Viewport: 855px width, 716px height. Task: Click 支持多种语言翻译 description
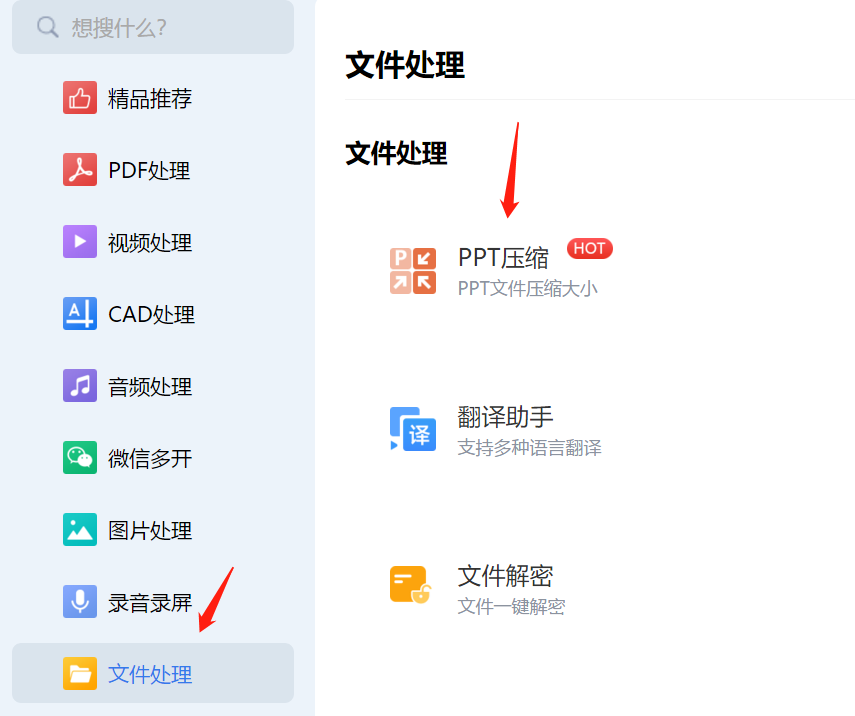[529, 448]
